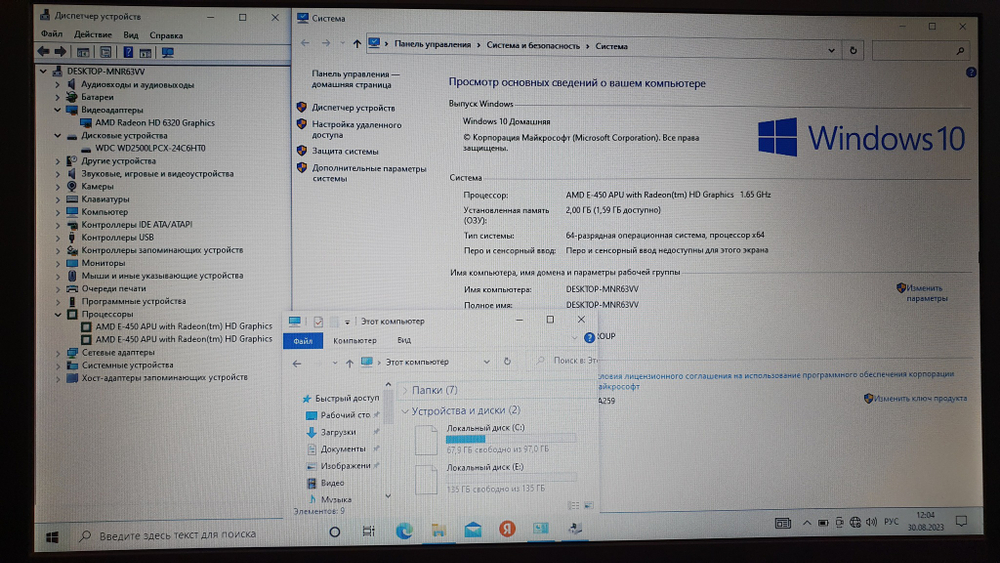Open the Файл menu in Device Manager
Image resolution: width=1000 pixels, height=563 pixels.
(52, 34)
